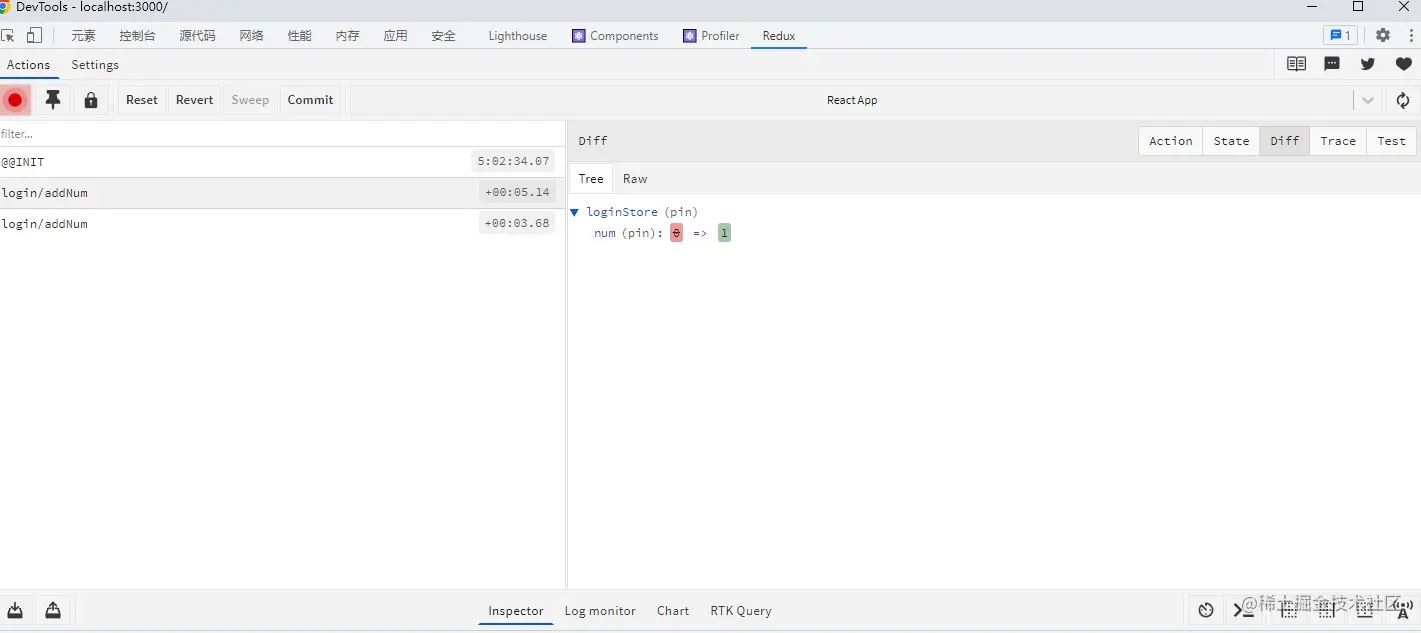Switch to Chart monitor
This screenshot has width=1421, height=633.
(x=673, y=611)
